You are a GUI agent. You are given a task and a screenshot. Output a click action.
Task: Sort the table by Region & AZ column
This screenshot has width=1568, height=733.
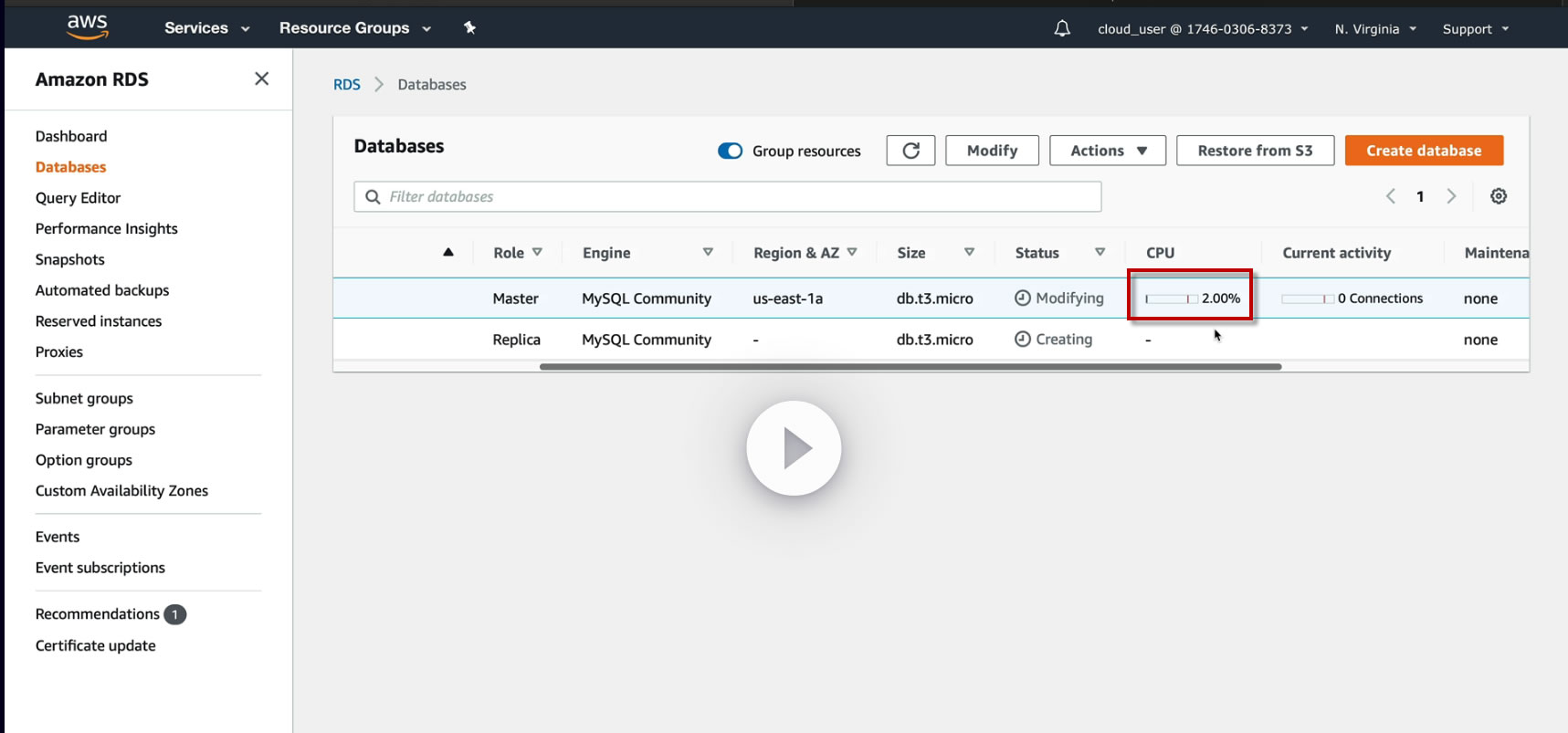click(805, 253)
